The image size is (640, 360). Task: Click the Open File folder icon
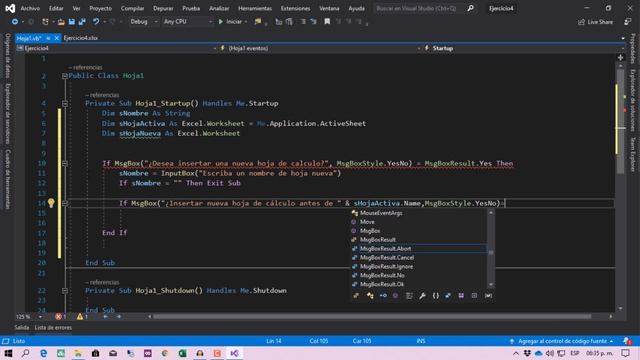[x=61, y=22]
